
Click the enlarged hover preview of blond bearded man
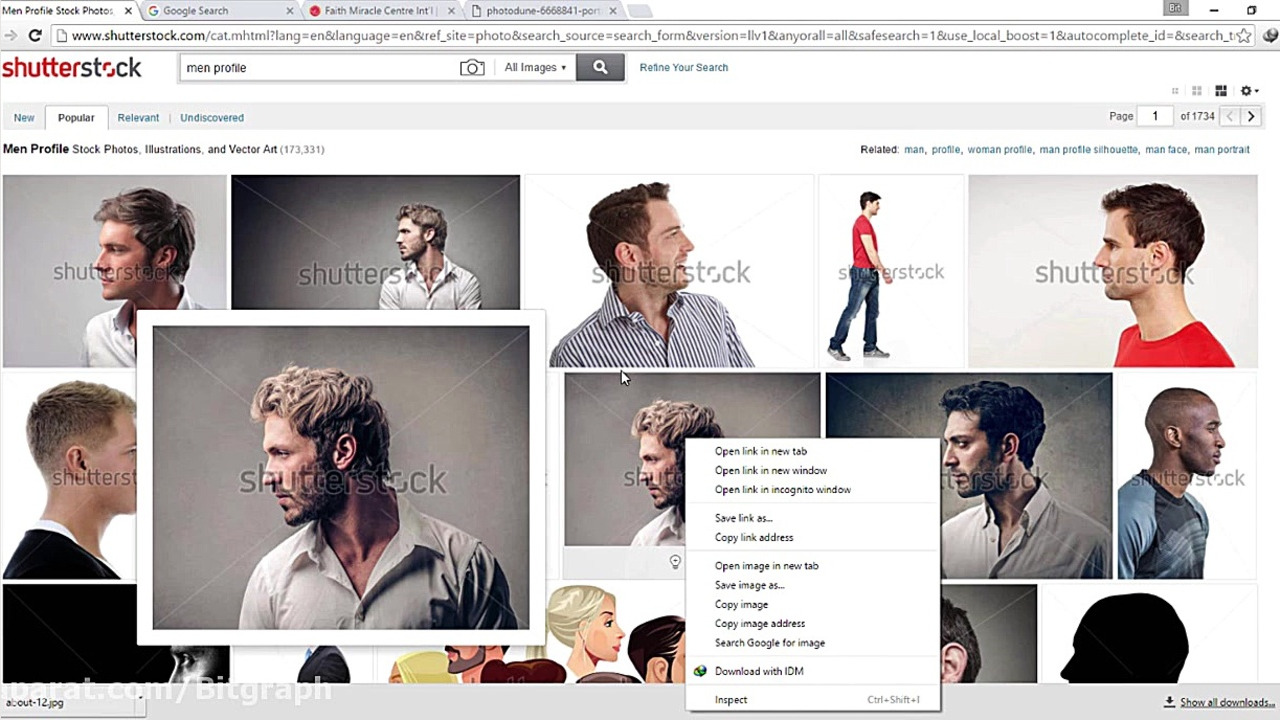pyautogui.click(x=341, y=478)
